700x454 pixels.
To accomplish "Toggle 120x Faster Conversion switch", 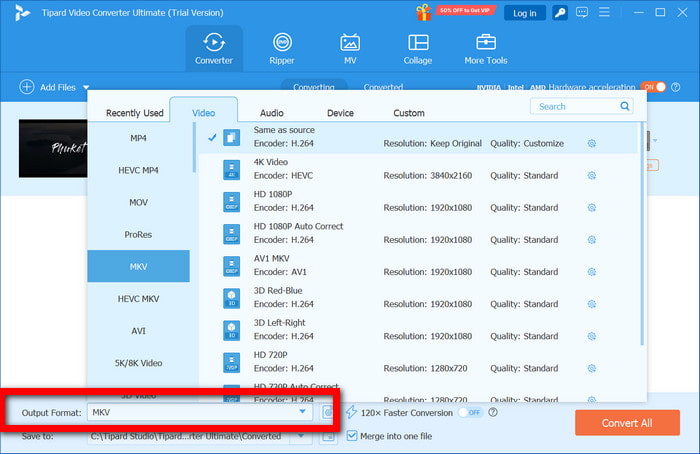I will [470, 412].
